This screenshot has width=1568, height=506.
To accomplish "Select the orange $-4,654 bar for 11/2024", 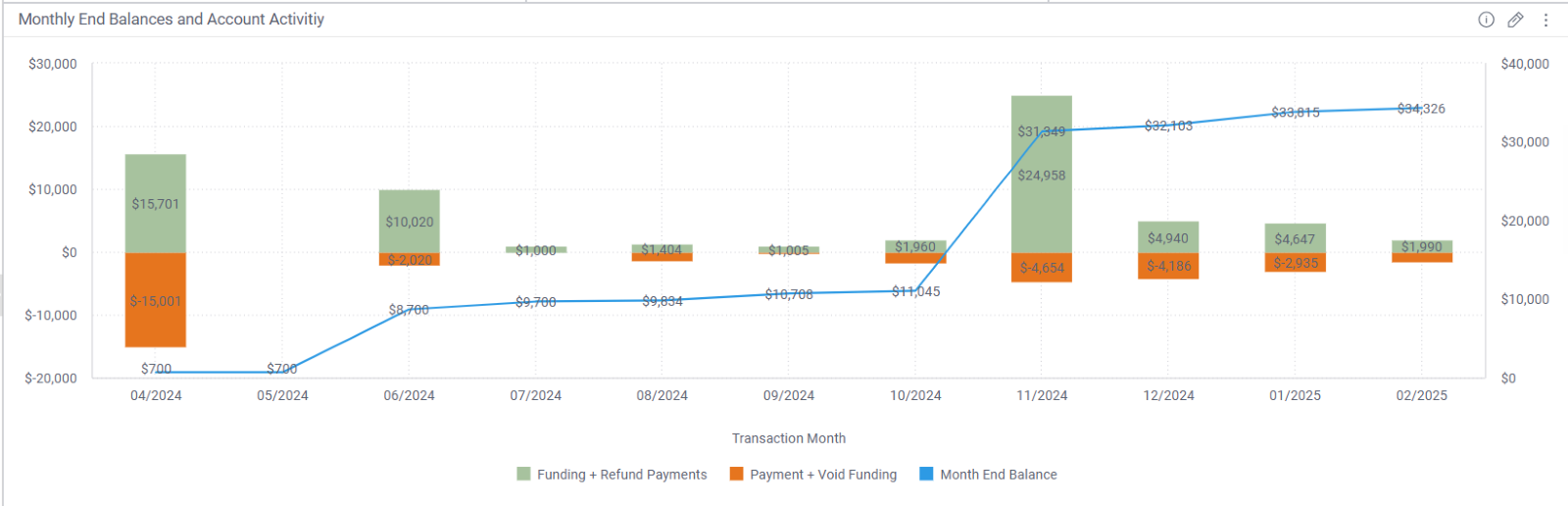I will (x=1042, y=268).
